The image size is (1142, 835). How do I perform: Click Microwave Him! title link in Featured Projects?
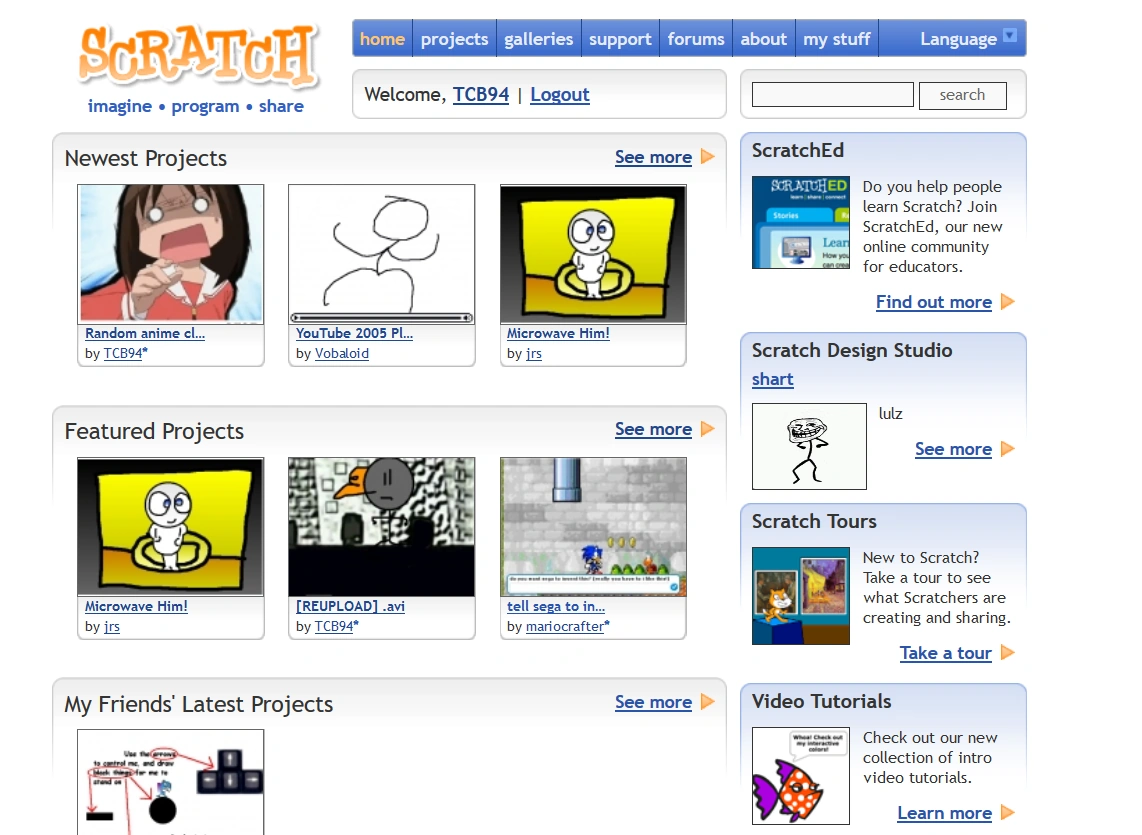click(x=136, y=606)
